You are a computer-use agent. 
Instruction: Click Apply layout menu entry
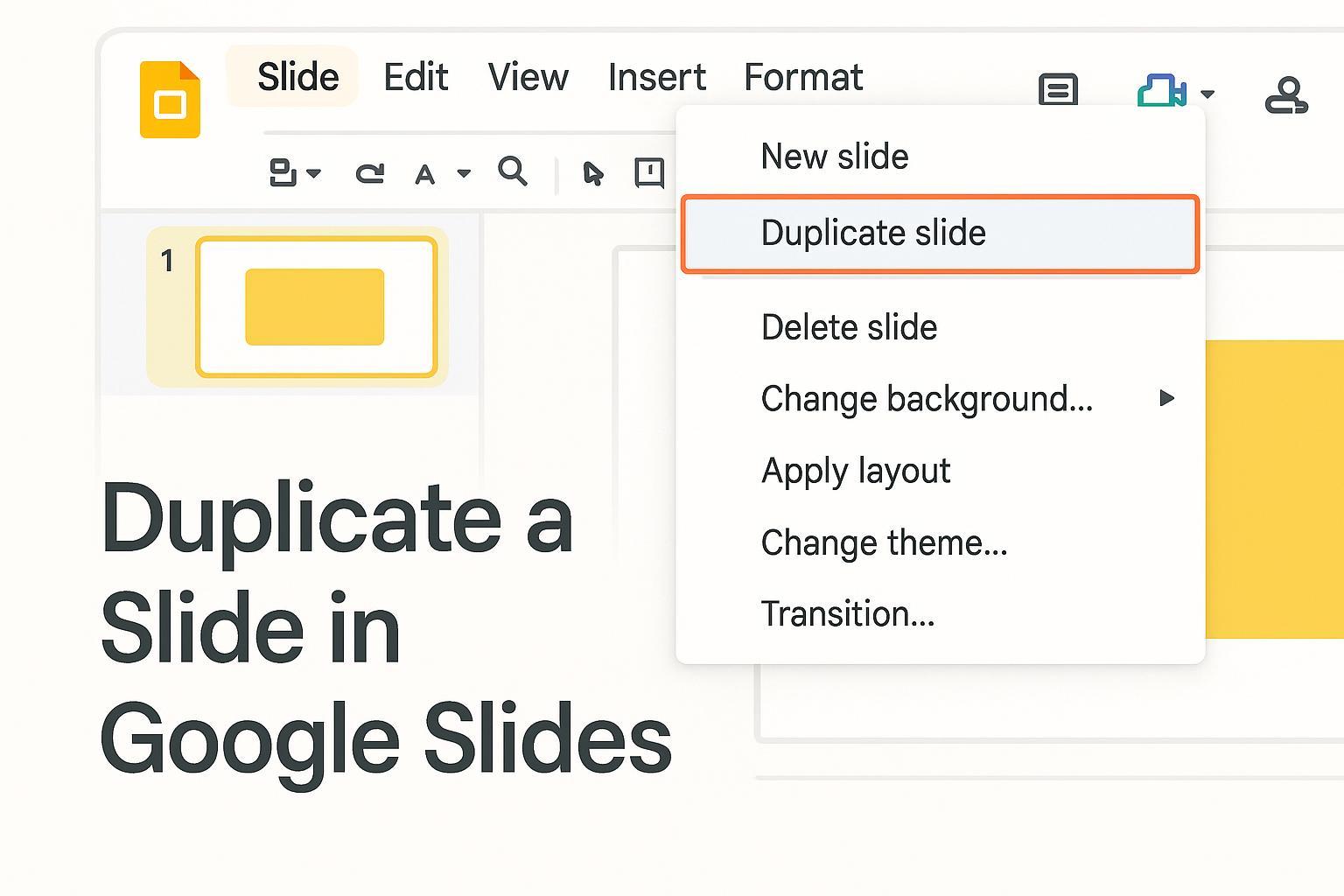[x=855, y=471]
